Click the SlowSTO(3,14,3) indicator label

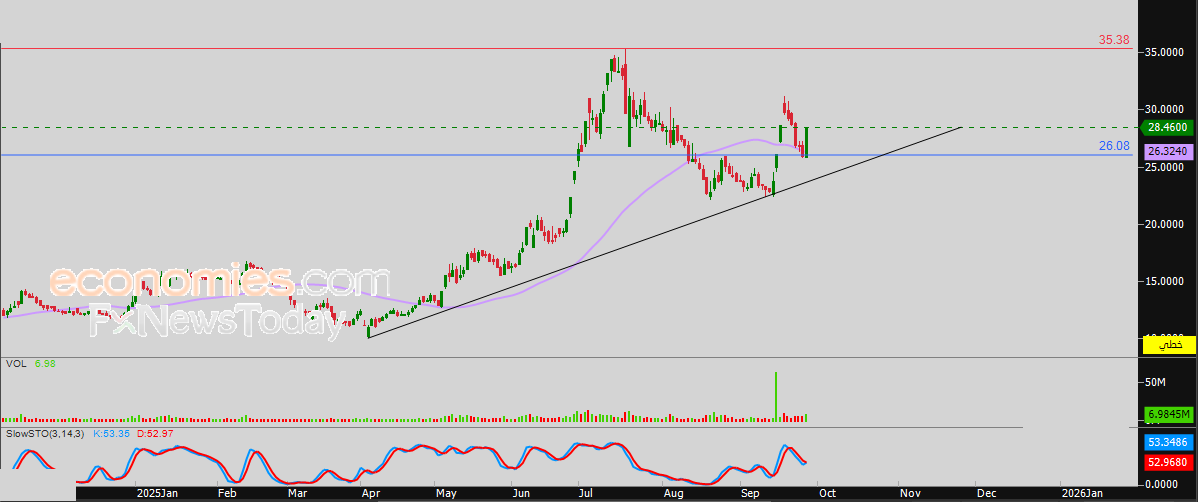[46, 434]
